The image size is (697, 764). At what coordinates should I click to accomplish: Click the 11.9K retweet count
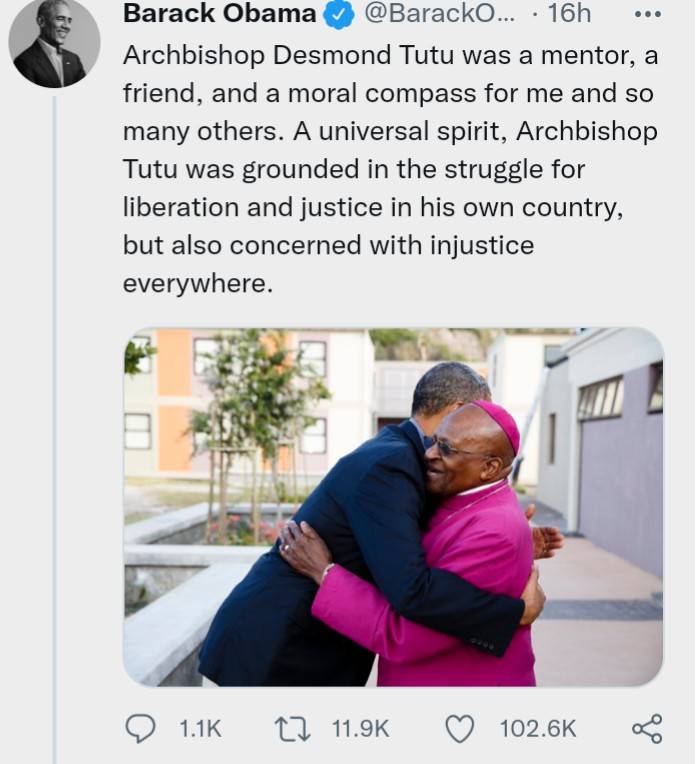pyautogui.click(x=361, y=729)
